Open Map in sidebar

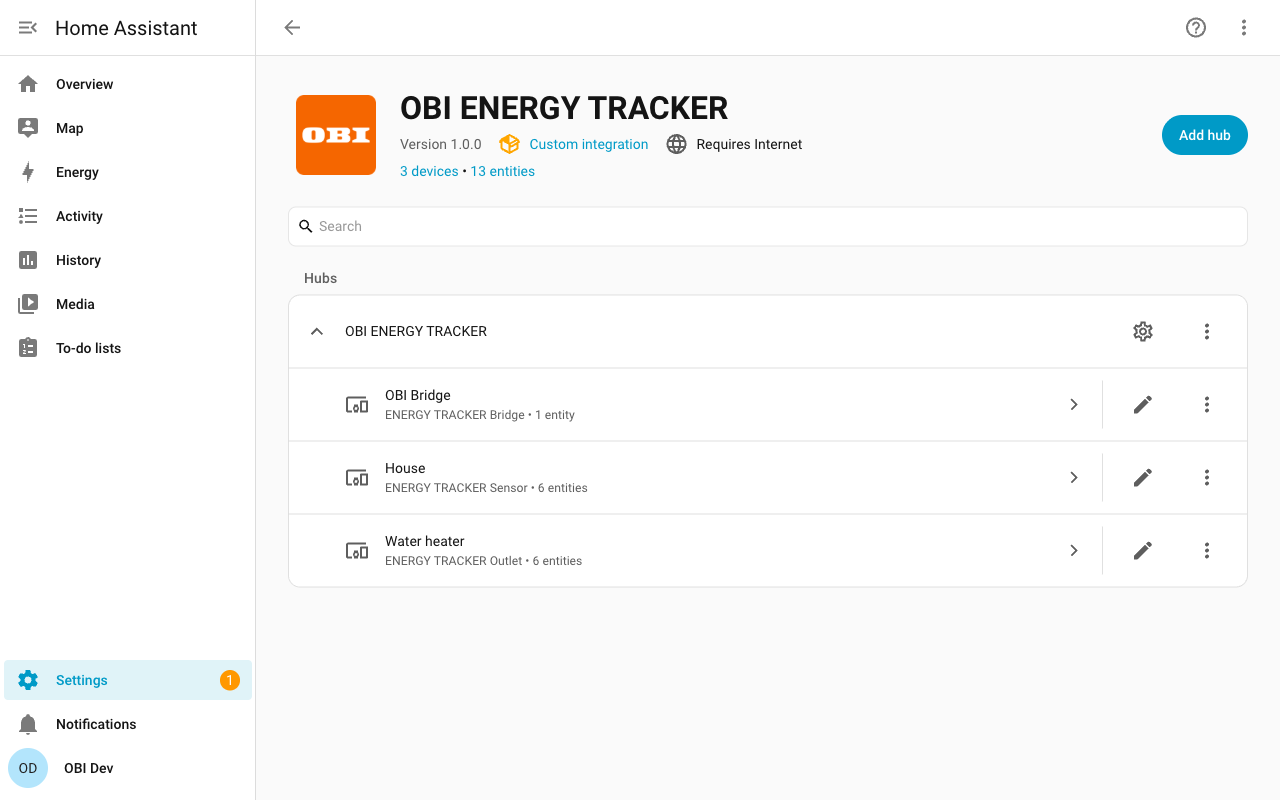[x=128, y=128]
